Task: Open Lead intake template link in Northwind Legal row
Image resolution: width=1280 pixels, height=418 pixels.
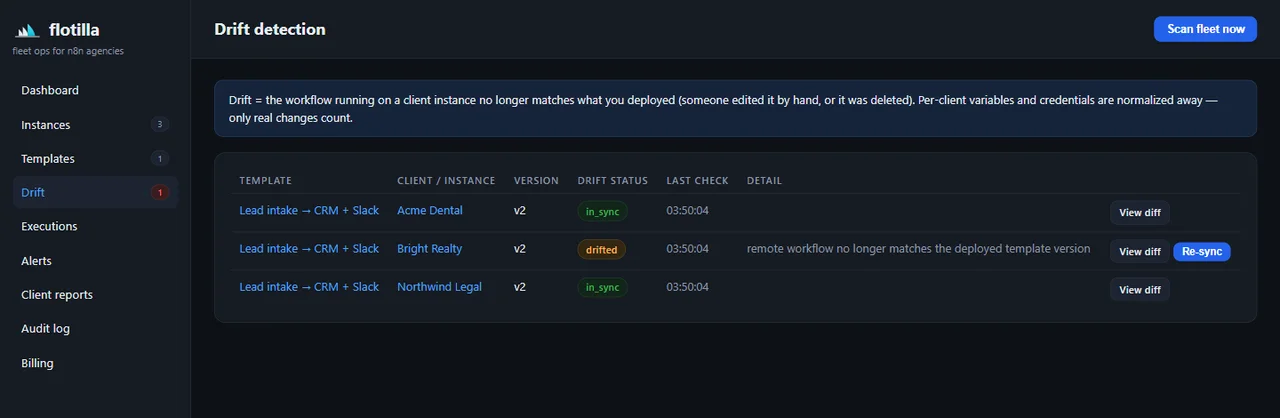Action: [x=309, y=287]
